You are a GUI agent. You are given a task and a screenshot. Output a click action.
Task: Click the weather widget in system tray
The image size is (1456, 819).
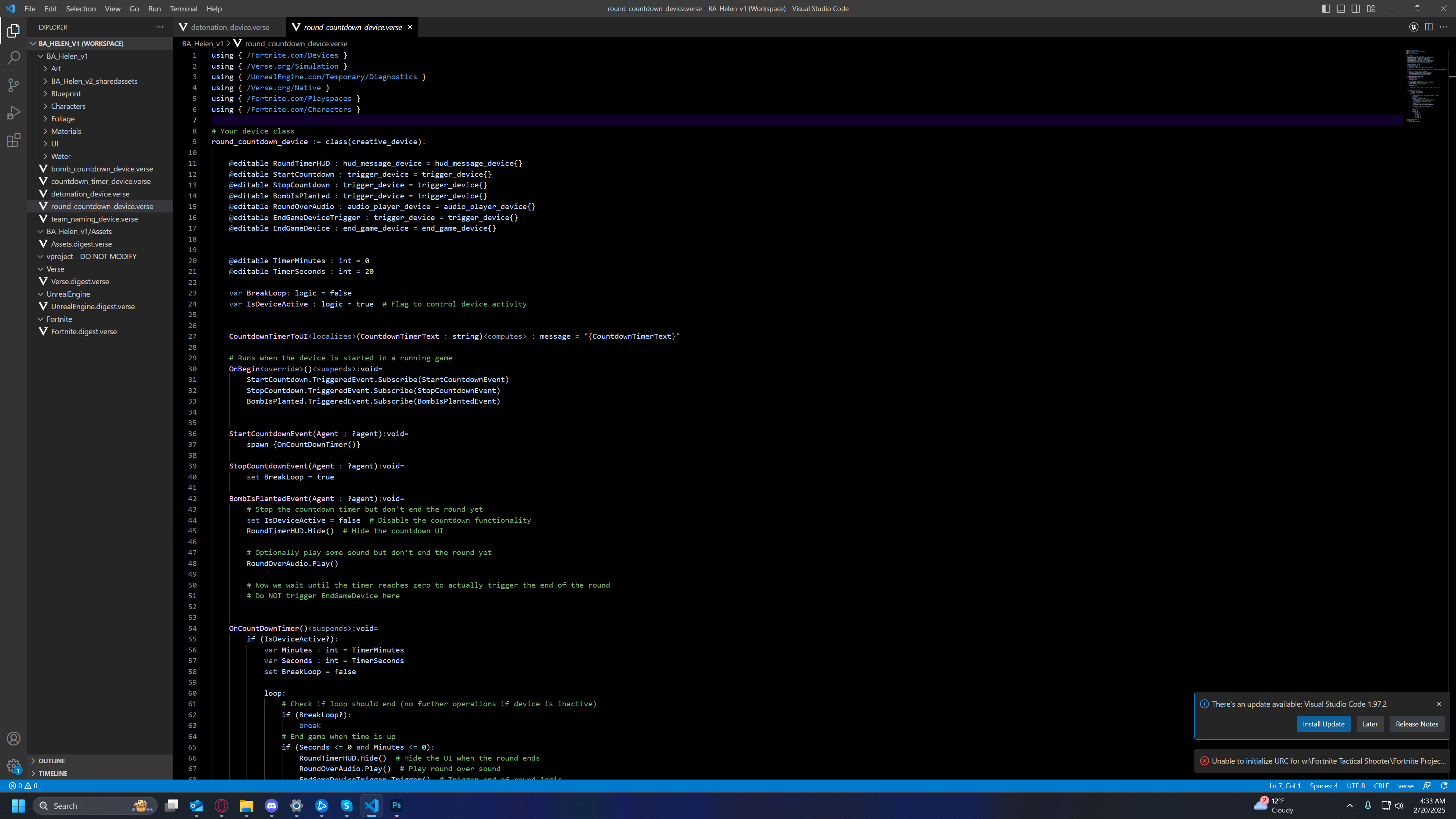coord(1274,805)
